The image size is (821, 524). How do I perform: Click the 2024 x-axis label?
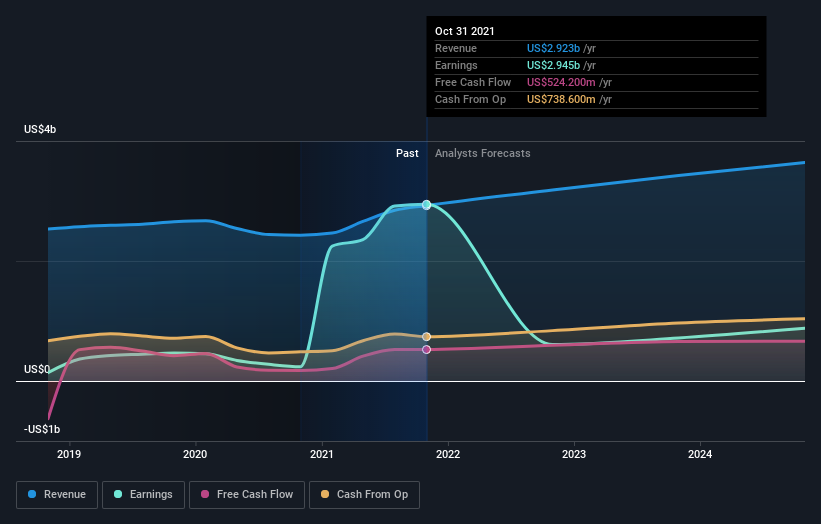point(700,454)
